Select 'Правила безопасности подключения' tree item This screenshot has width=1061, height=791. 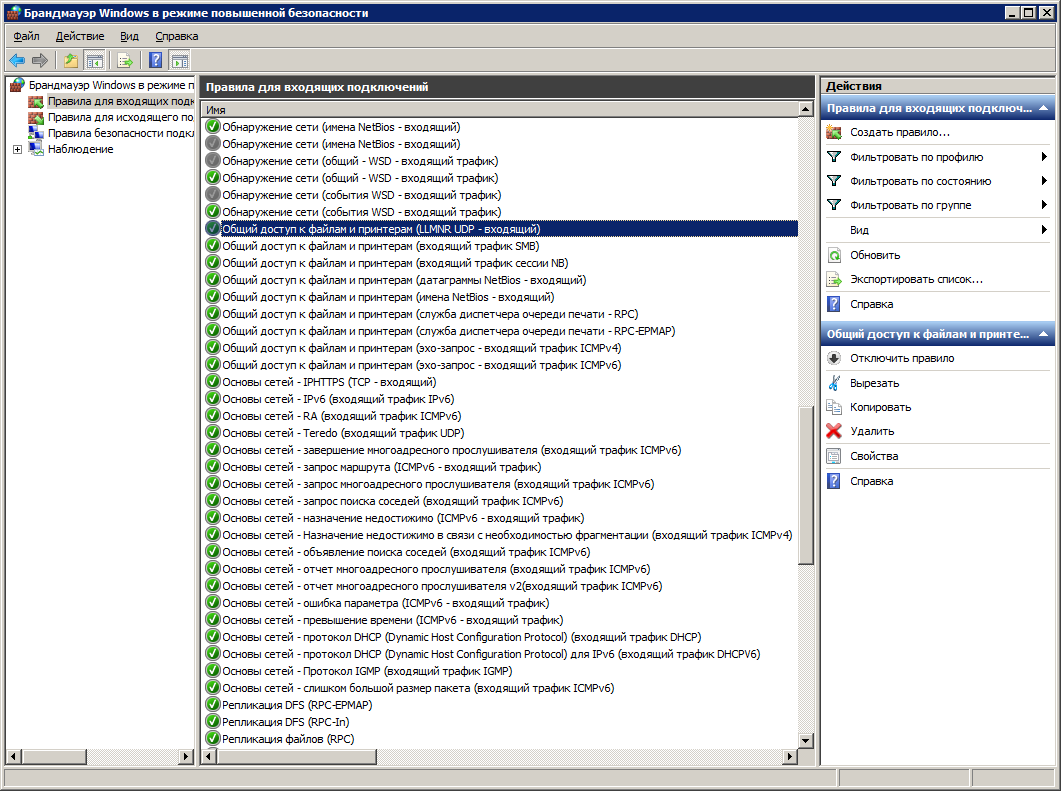120,133
